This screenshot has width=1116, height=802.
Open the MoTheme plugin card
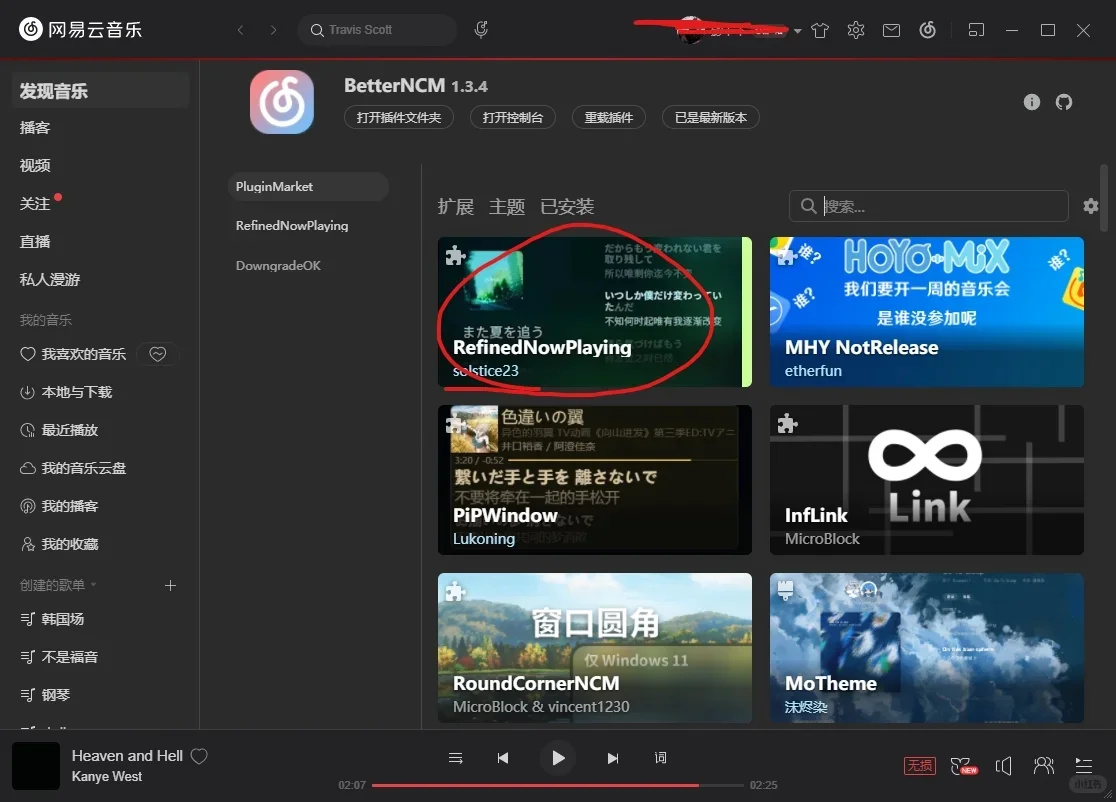927,648
